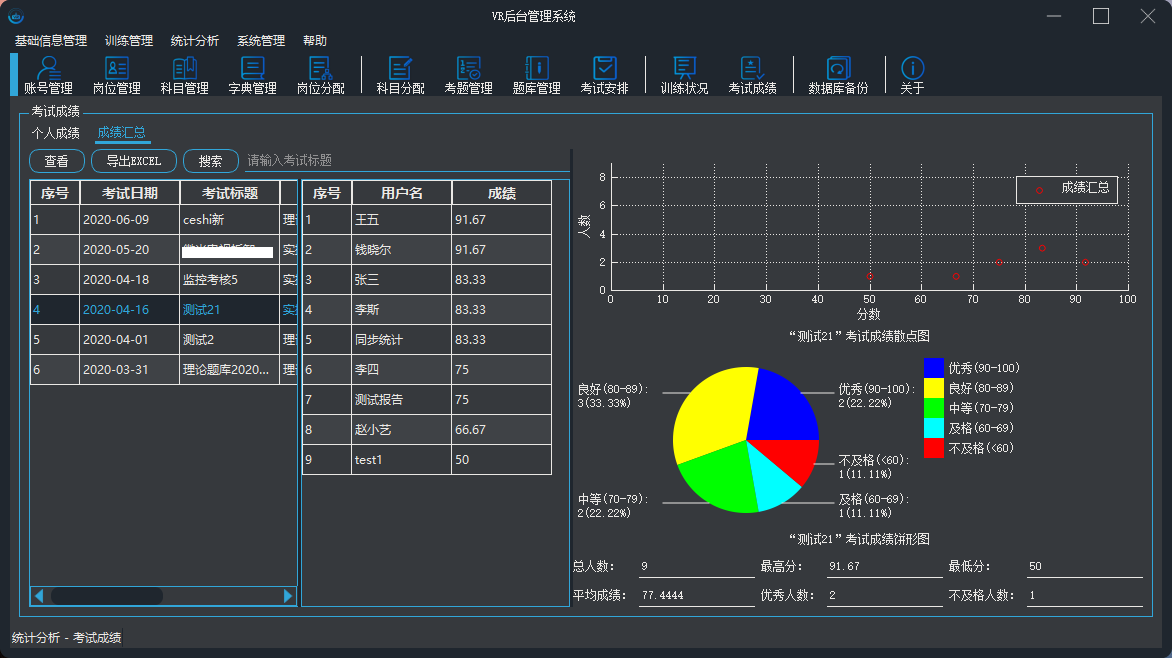Open 题库管理 question bank icon
The width and height of the screenshot is (1172, 658).
(537, 75)
